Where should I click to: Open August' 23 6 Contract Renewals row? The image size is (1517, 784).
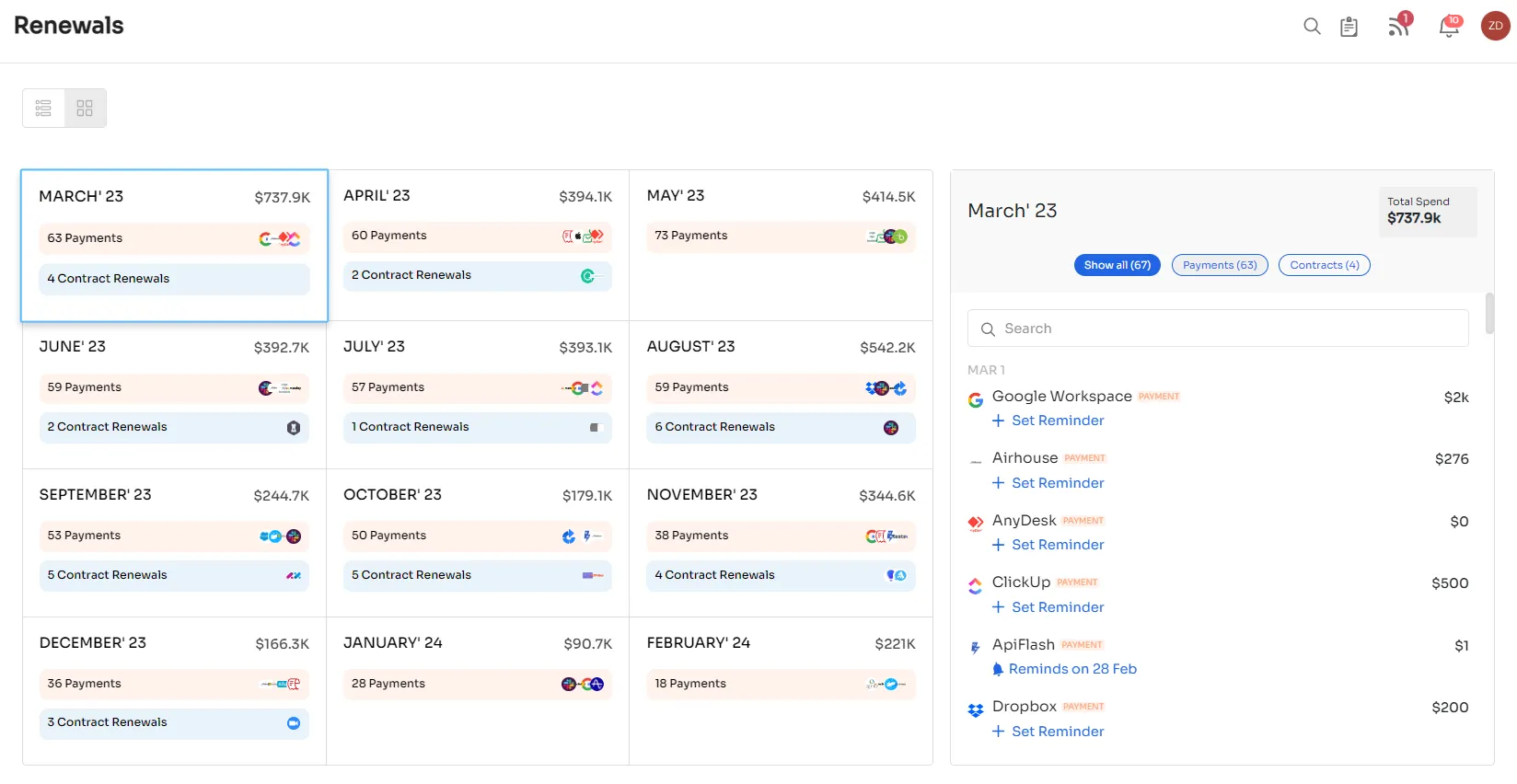pos(781,427)
